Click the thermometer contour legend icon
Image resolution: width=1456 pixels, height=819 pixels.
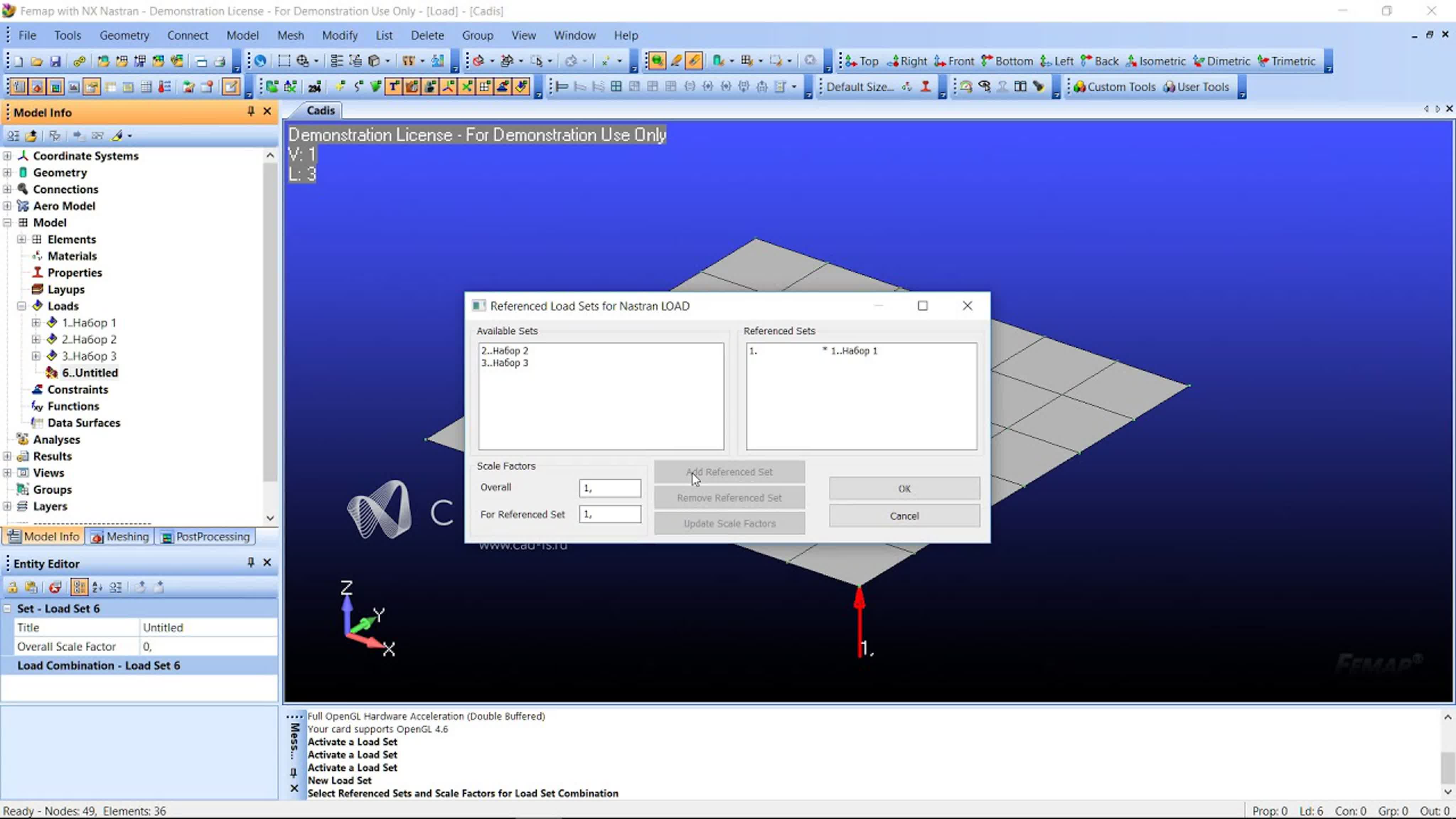(x=165, y=87)
